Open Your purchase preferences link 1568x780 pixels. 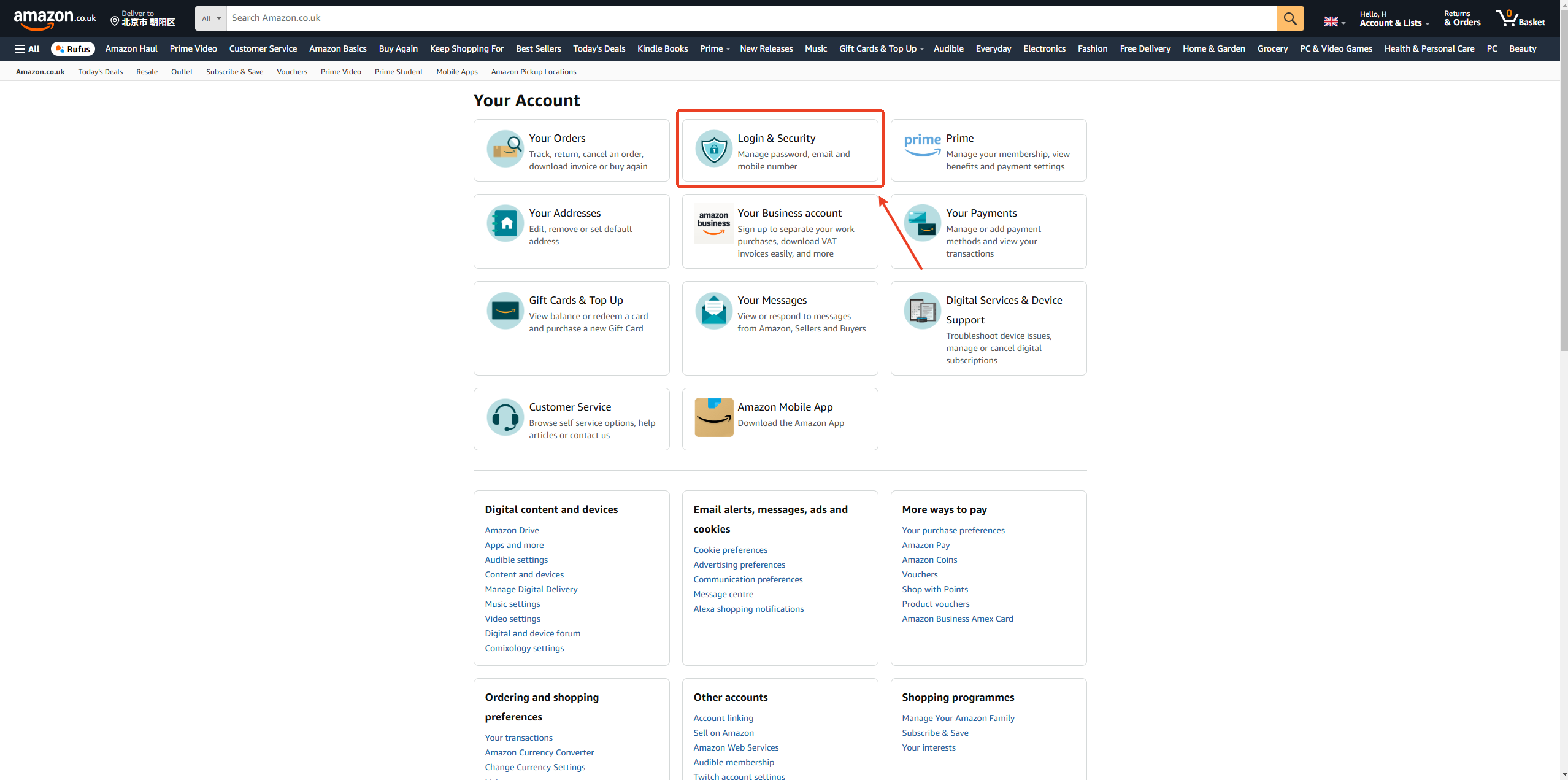coord(953,530)
